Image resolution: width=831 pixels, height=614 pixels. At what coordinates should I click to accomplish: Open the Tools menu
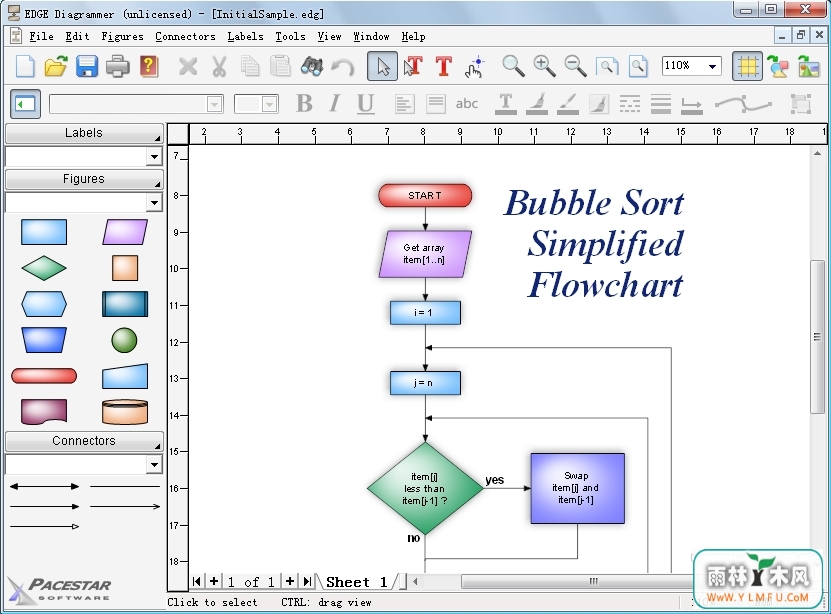tap(290, 36)
